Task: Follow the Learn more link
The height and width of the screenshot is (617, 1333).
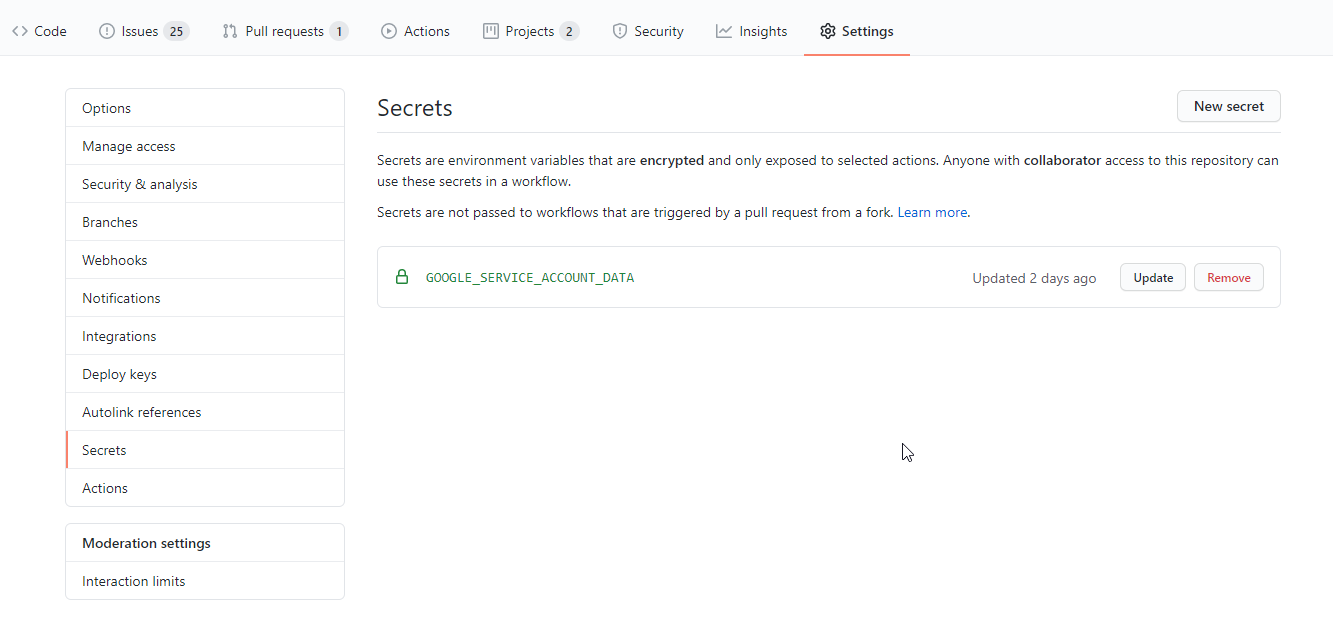Action: [x=932, y=212]
